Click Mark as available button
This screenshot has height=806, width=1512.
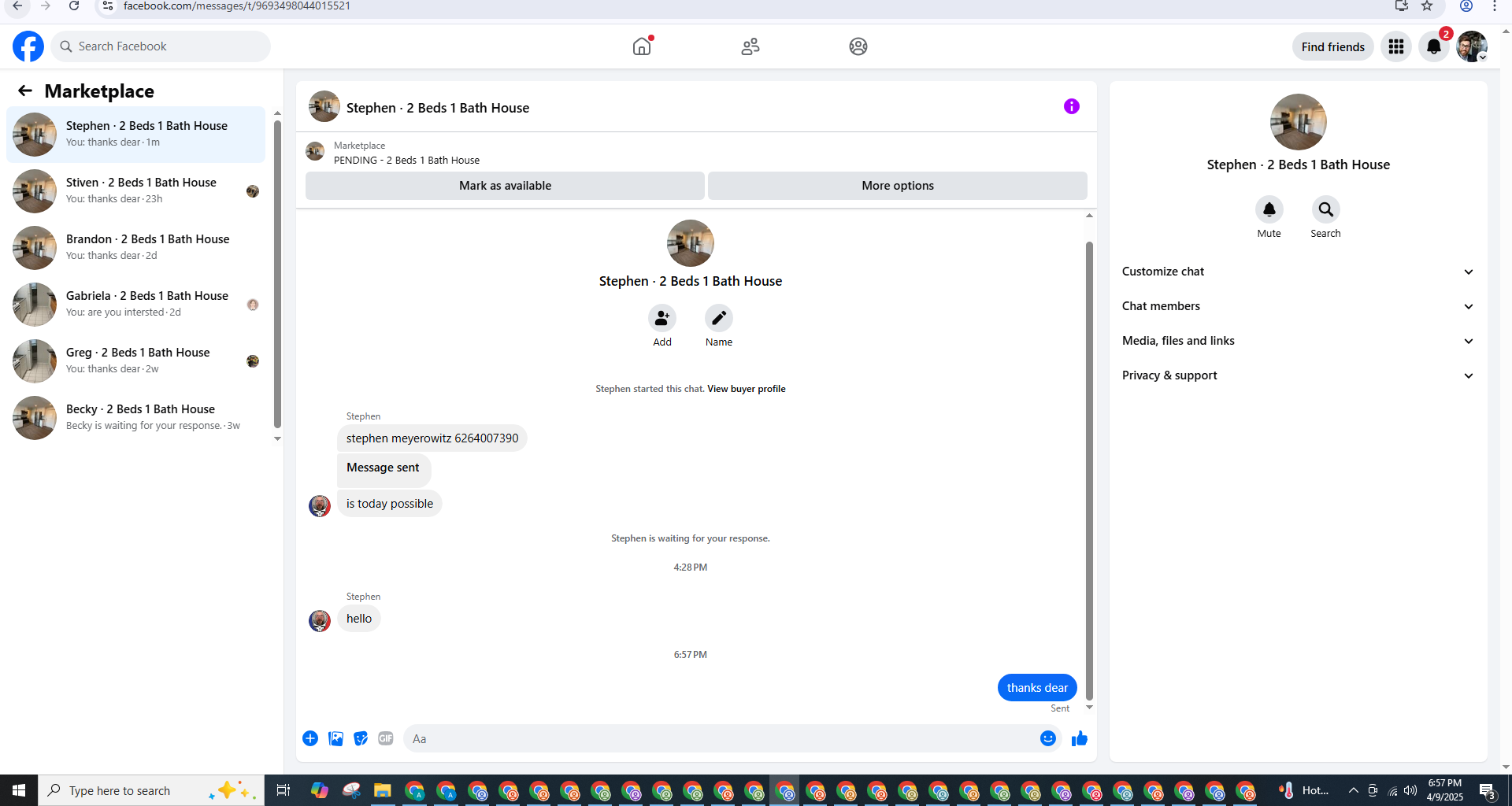pyautogui.click(x=505, y=186)
